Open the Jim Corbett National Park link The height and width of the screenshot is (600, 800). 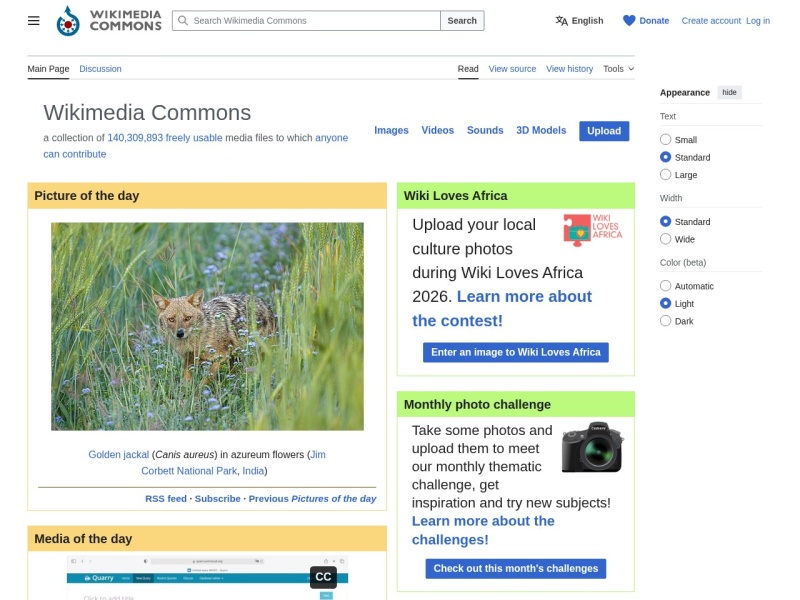(x=189, y=471)
